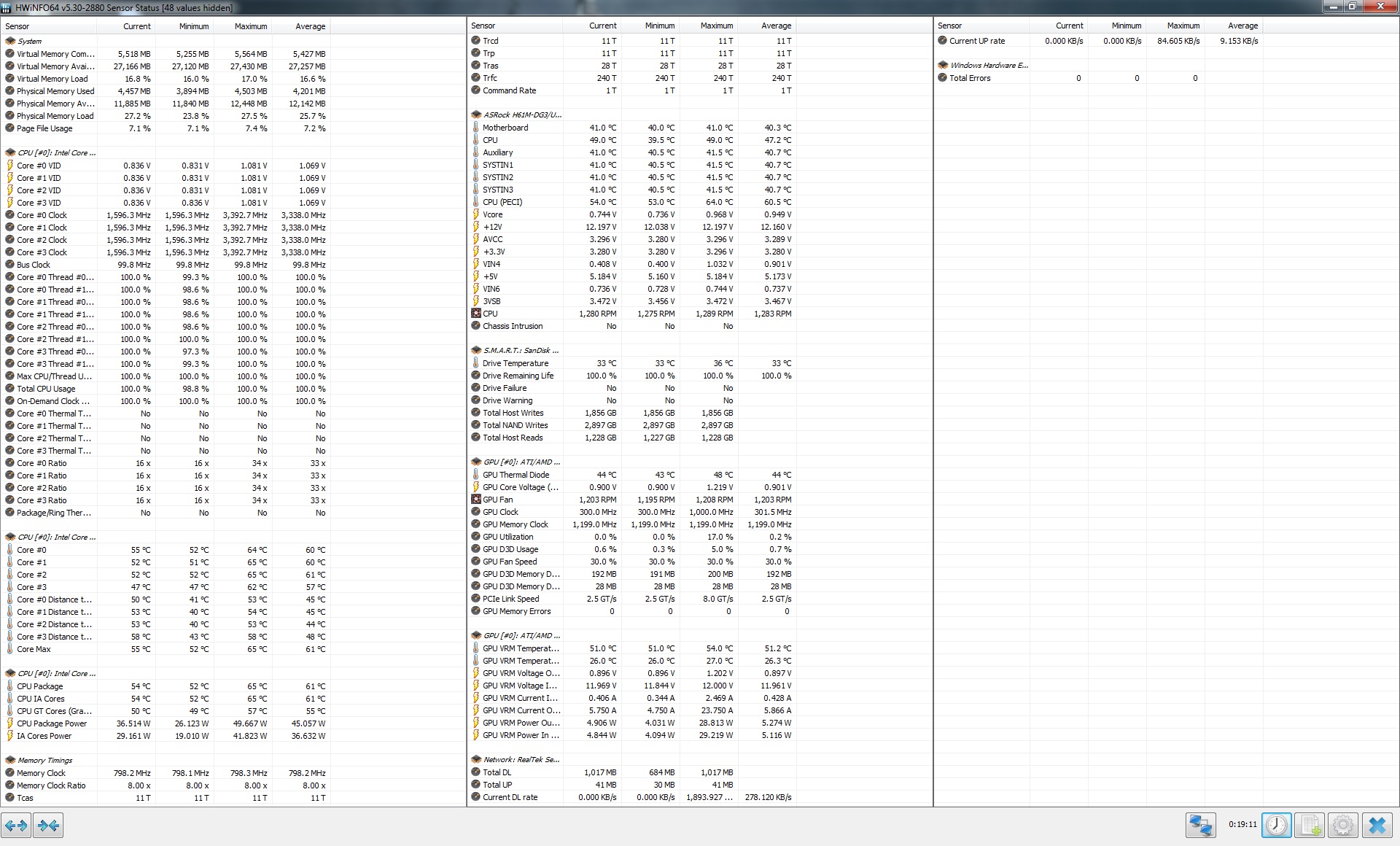This screenshot has height=846, width=1400.
Task: Toggle the clock reset timer button
Action: (1276, 826)
